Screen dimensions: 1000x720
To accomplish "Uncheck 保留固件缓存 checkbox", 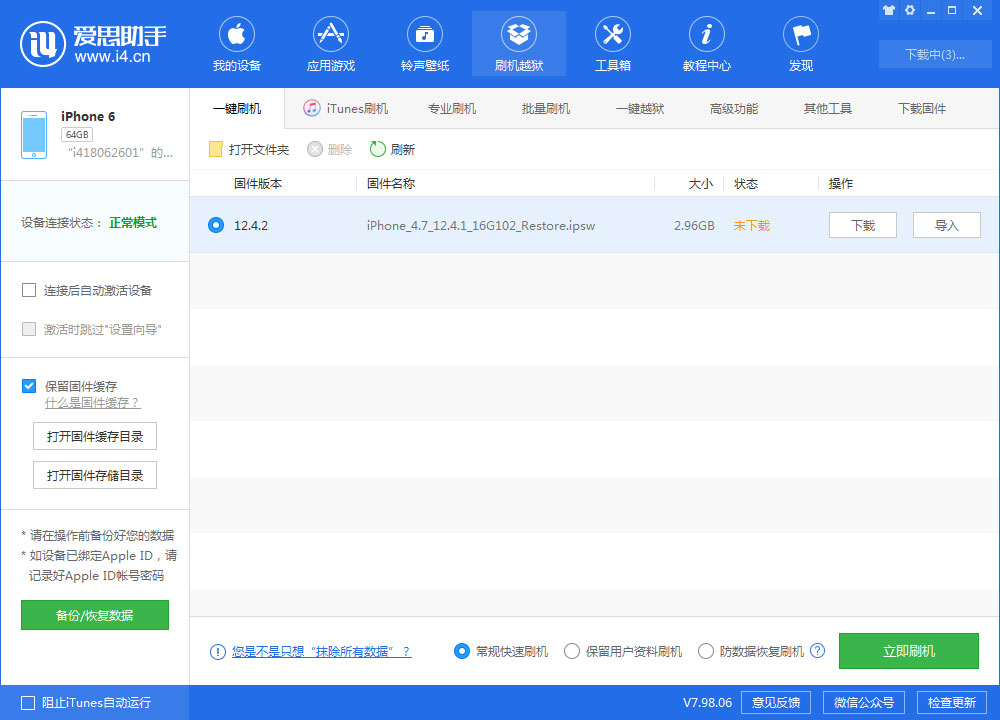I will click(29, 386).
